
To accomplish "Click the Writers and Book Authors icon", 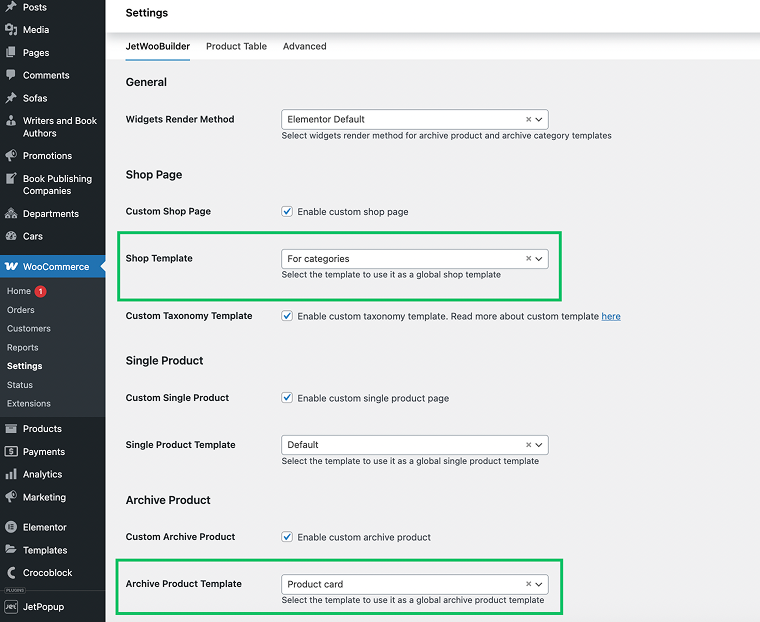I will pyautogui.click(x=11, y=121).
